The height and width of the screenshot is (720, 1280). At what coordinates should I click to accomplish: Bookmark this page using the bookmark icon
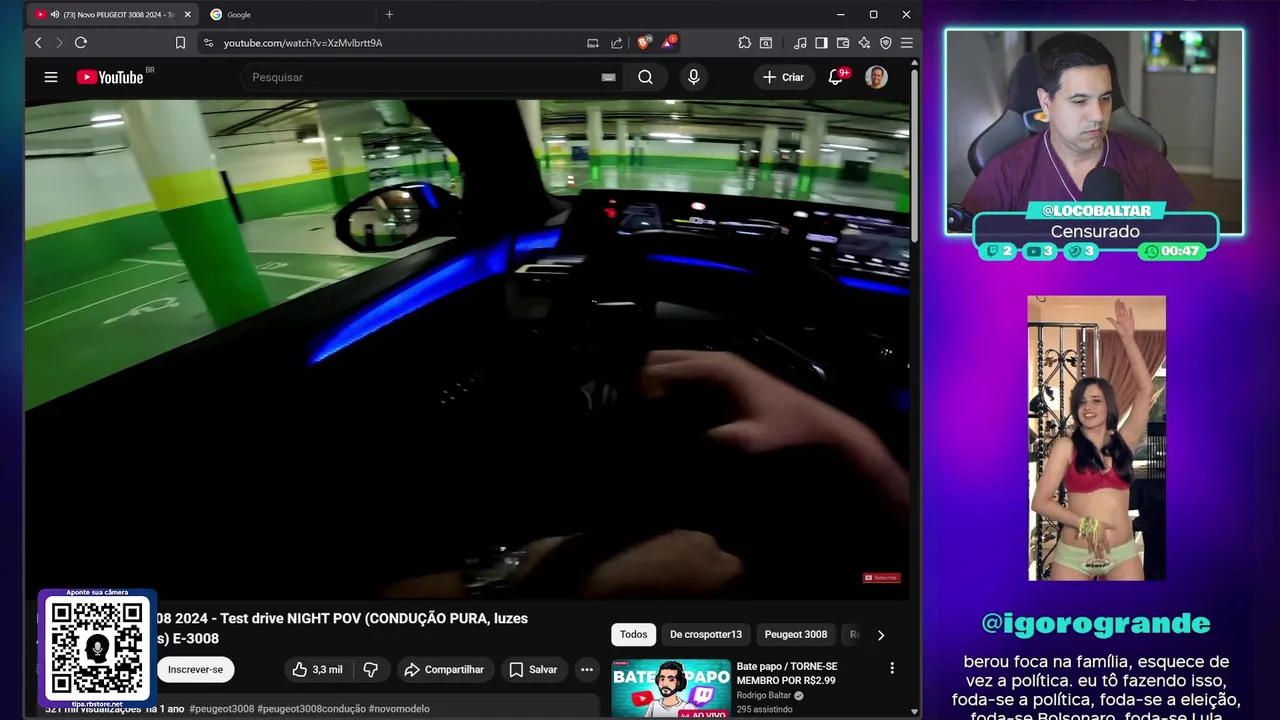coord(180,43)
